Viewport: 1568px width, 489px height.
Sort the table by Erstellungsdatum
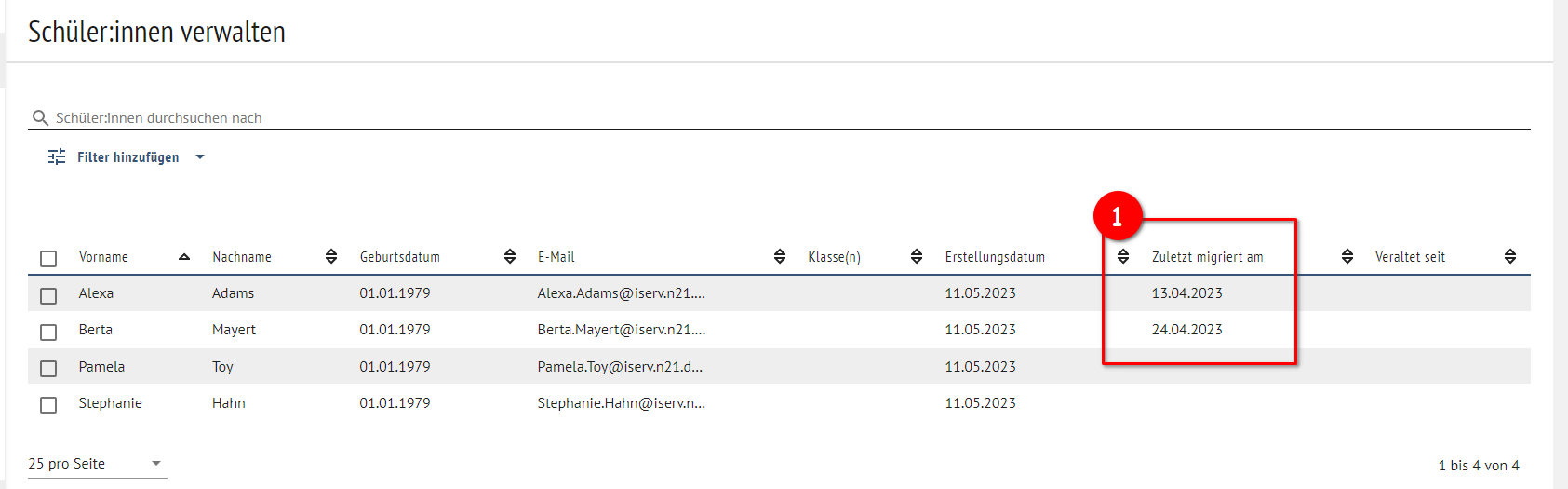click(1123, 257)
